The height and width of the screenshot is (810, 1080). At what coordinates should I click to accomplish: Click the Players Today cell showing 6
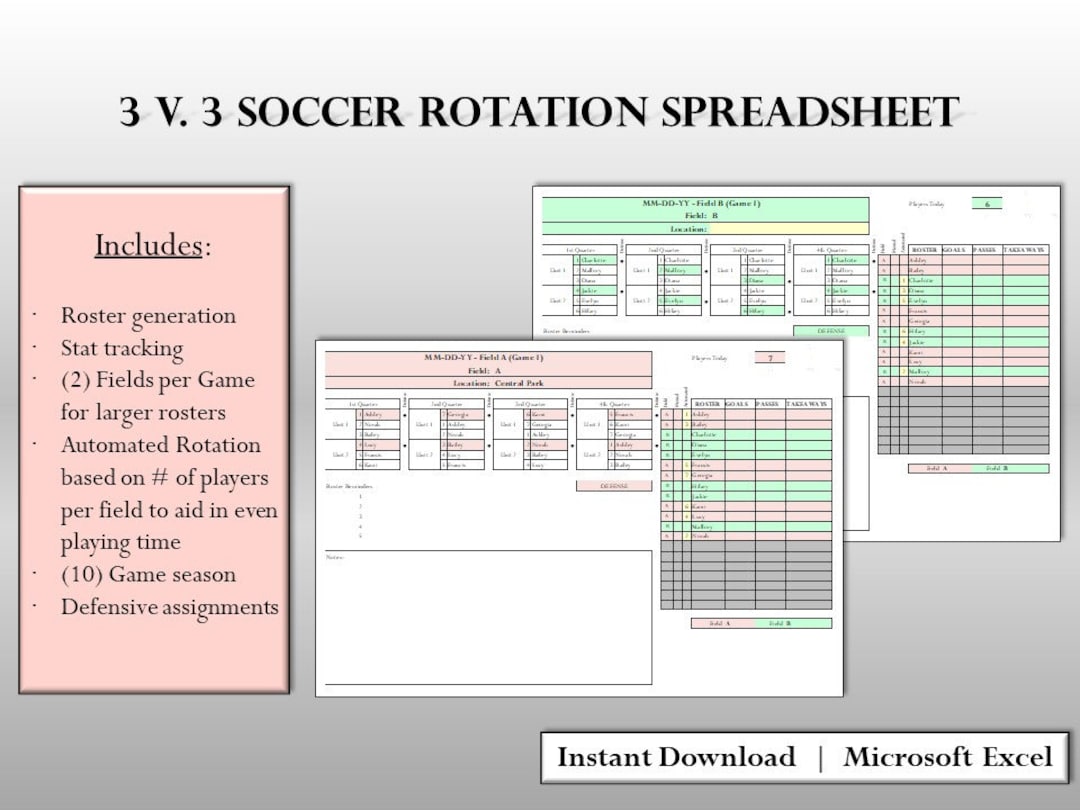click(987, 203)
